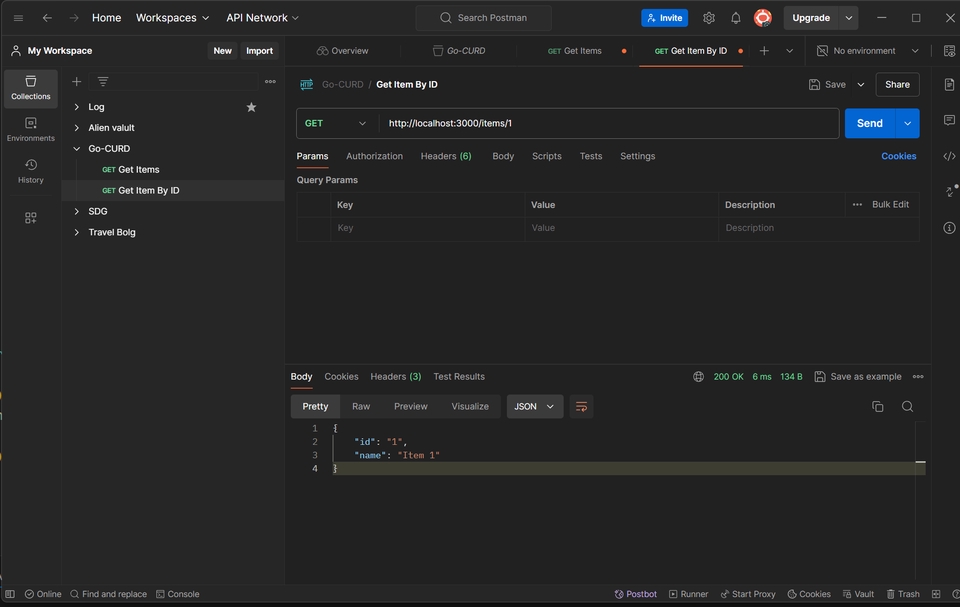This screenshot has width=960, height=607.
Task: Open the code snippet icon in right sidebar
Action: pyautogui.click(x=949, y=156)
